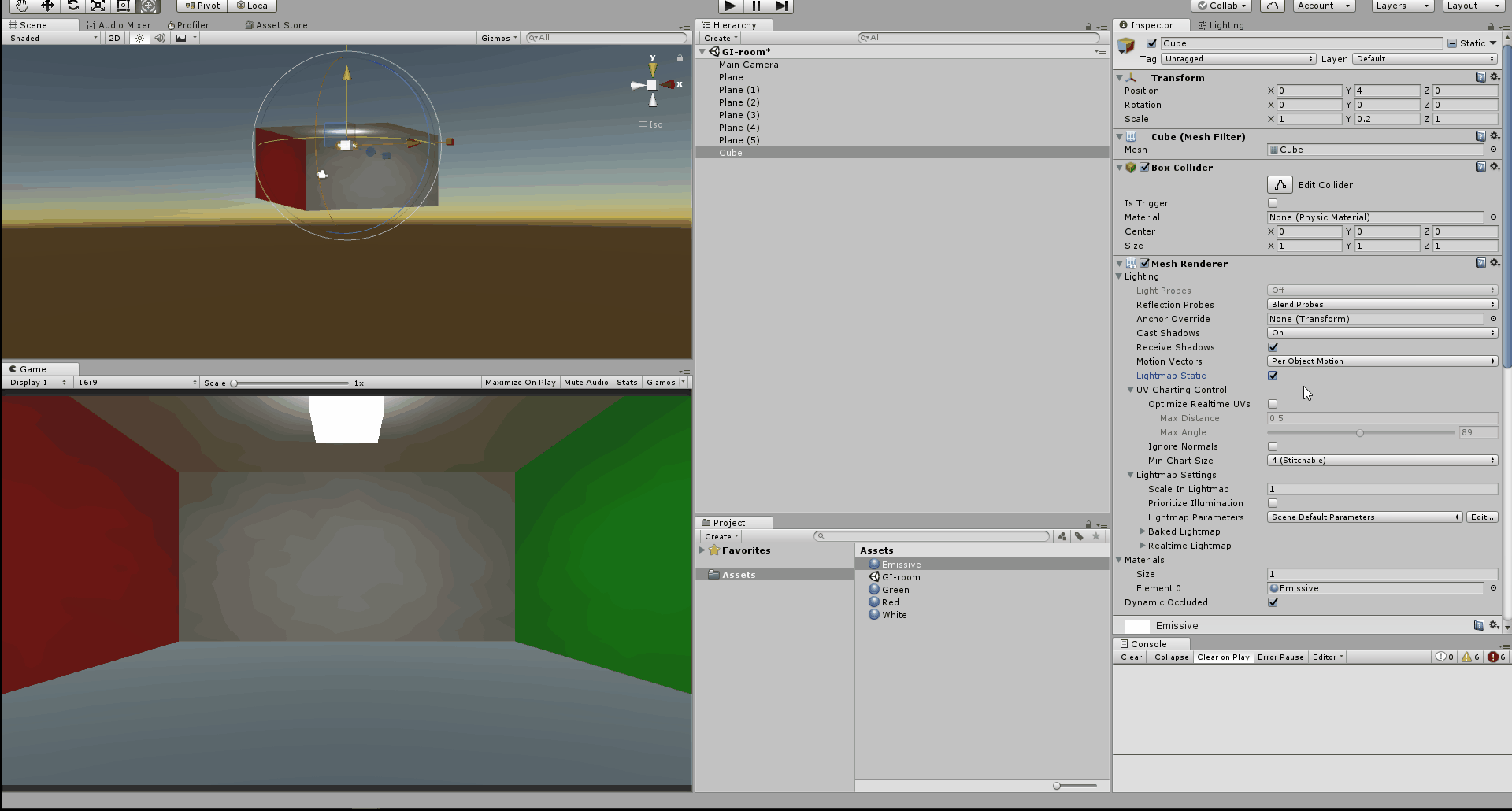Switch to the Audio Mixer tab
The image size is (1512, 811).
click(119, 25)
